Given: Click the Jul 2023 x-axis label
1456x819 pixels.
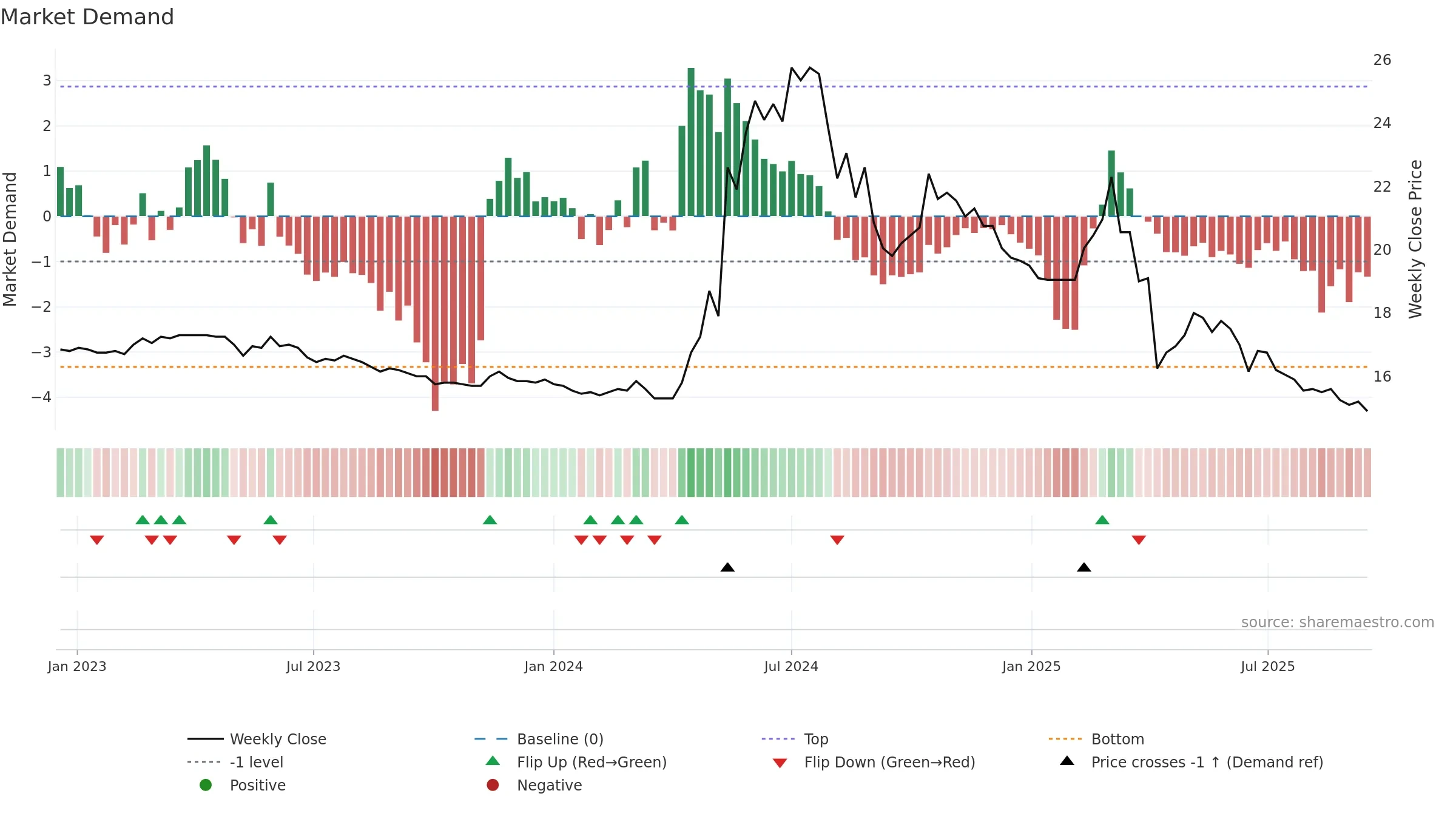Looking at the screenshot, I should click(313, 666).
